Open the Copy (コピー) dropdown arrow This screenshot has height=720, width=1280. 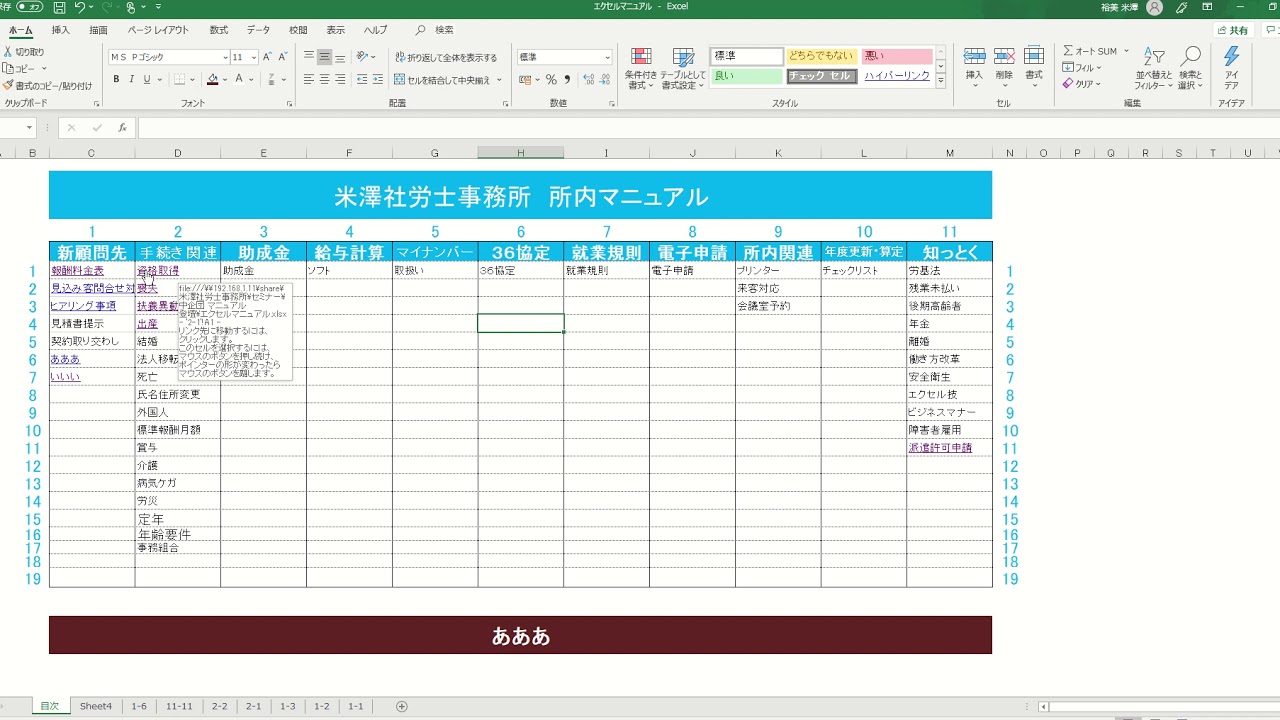(x=43, y=69)
